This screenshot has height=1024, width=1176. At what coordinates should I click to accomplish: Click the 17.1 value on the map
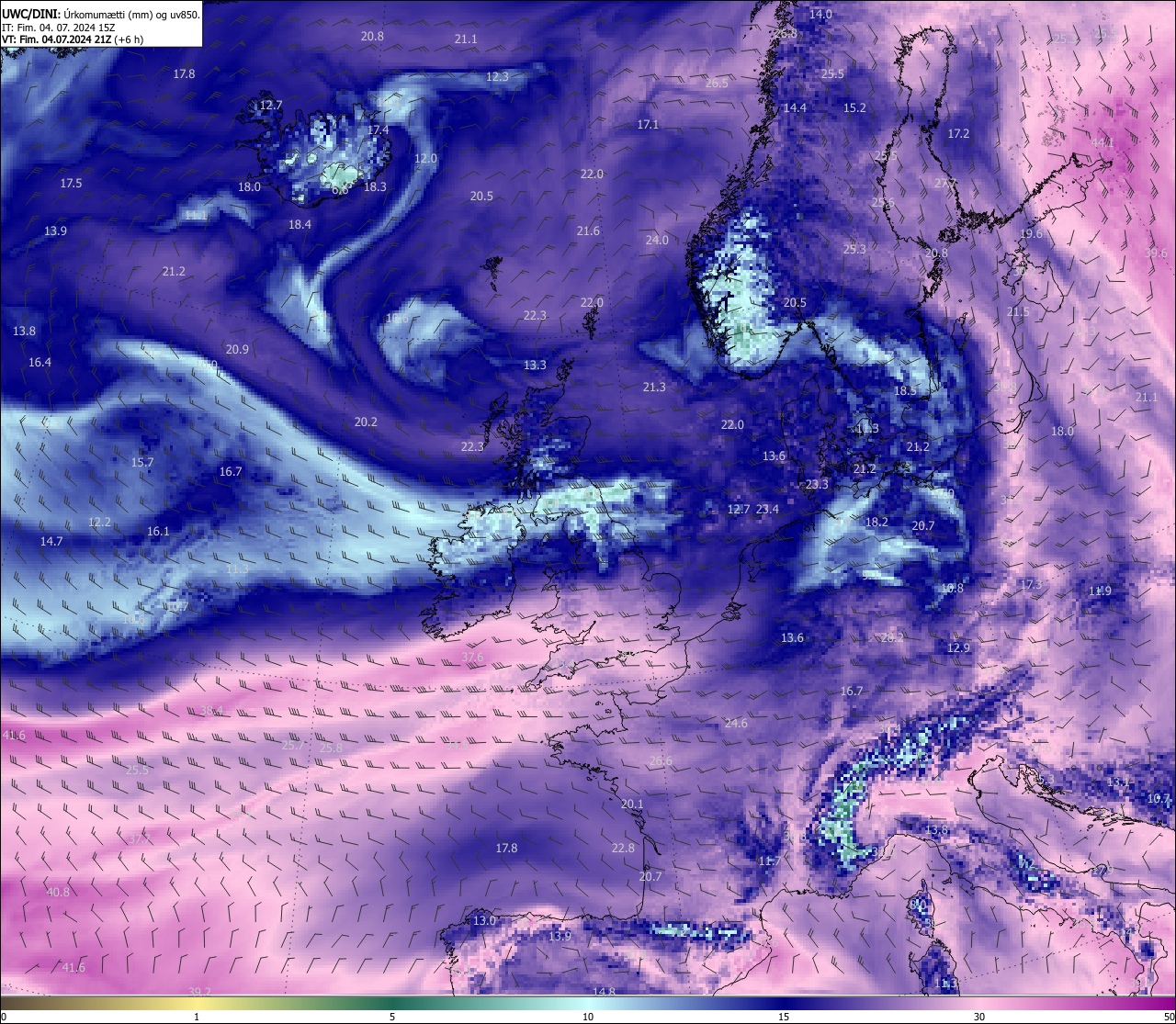coord(648,125)
